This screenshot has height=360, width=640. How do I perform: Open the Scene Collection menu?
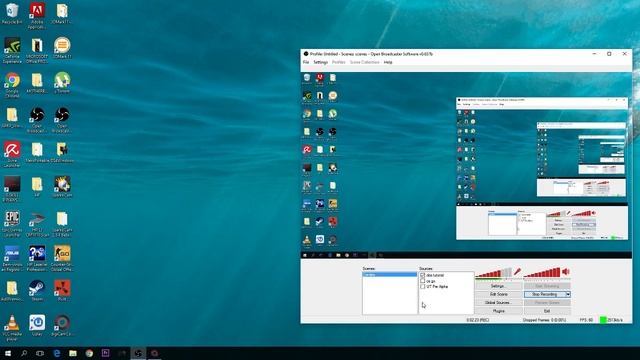coord(364,62)
